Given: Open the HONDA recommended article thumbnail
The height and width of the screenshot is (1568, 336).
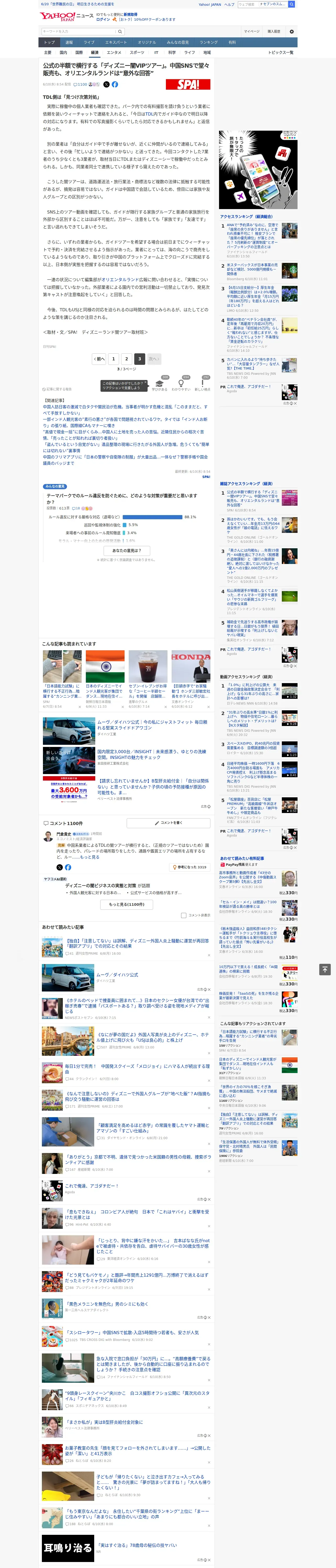Looking at the screenshot, I should tap(191, 666).
